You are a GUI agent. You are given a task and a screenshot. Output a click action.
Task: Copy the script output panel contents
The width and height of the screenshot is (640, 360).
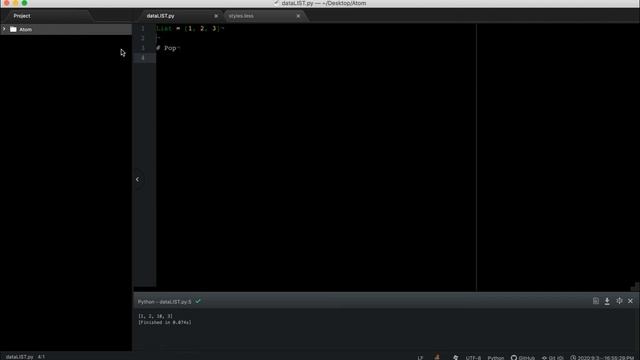coord(596,301)
